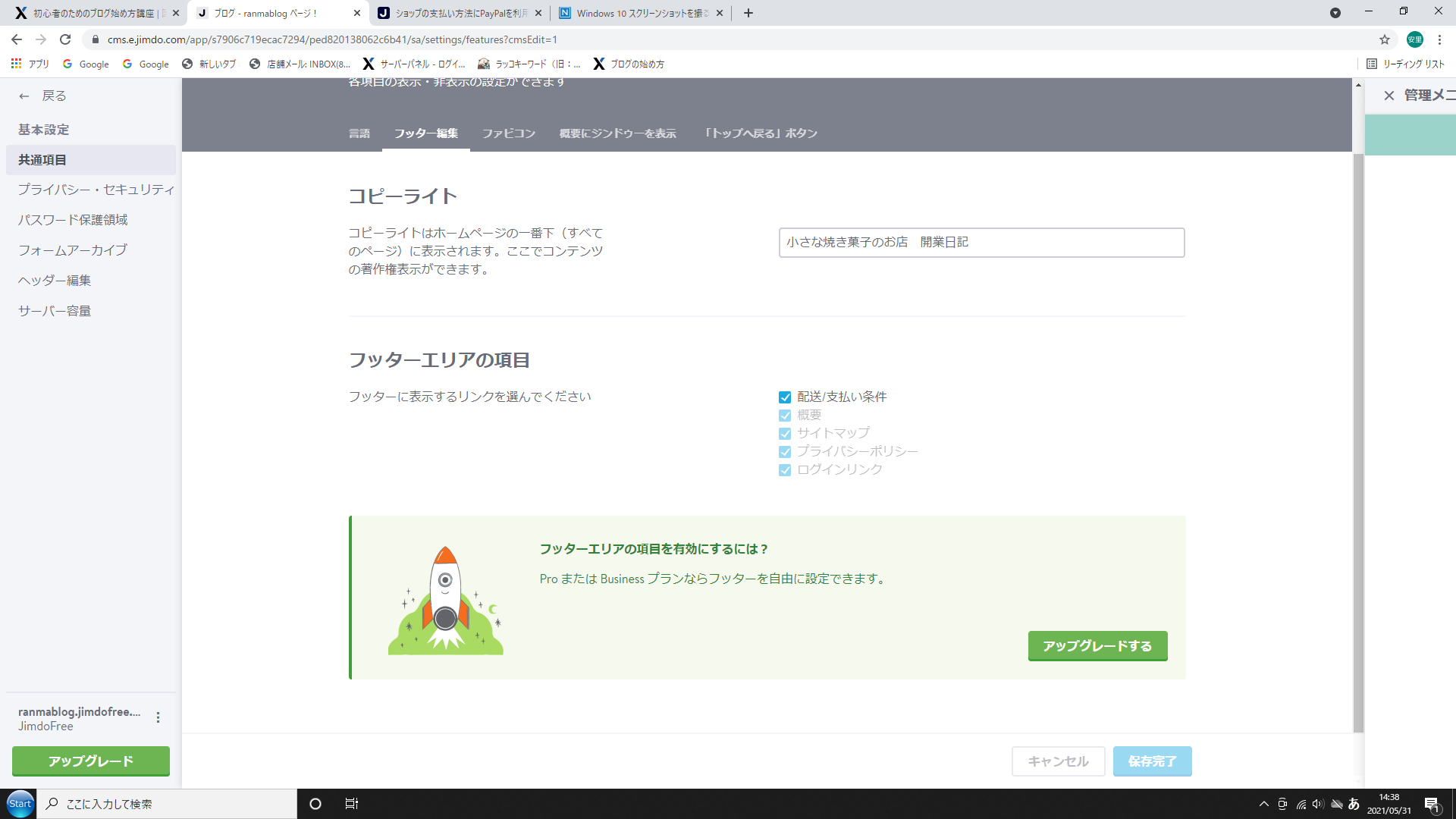Uncheck the 配送/支払い条件 checkbox

(x=785, y=397)
